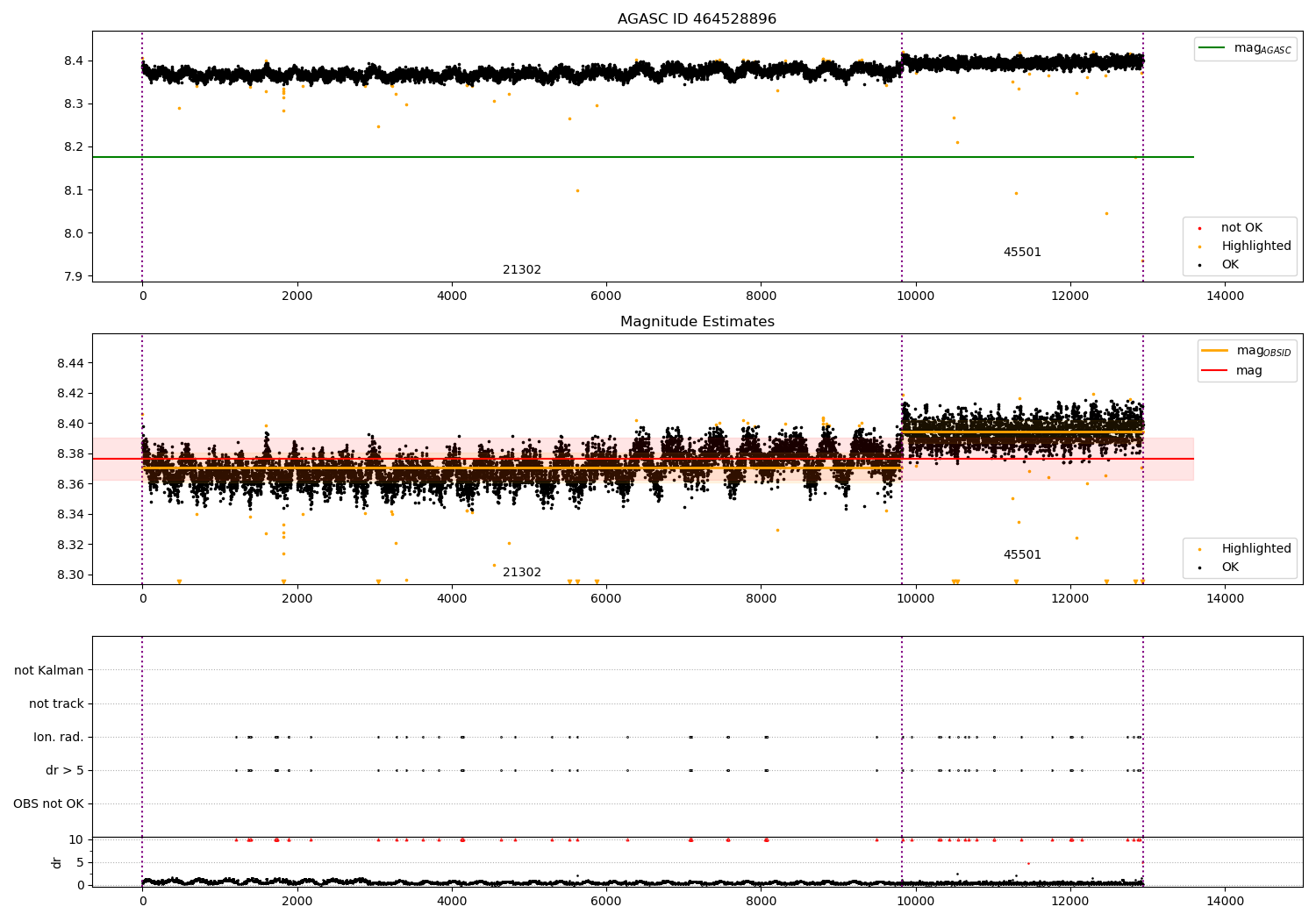Select the Magnitude Estimates plot title
The height and width of the screenshot is (921, 1316).
[x=697, y=322]
